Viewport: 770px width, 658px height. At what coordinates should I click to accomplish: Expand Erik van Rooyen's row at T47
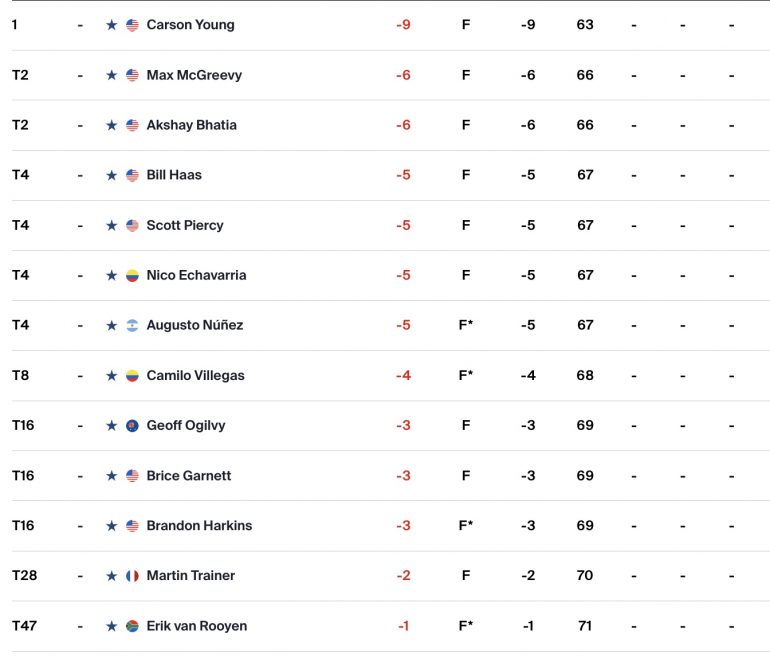coord(390,626)
